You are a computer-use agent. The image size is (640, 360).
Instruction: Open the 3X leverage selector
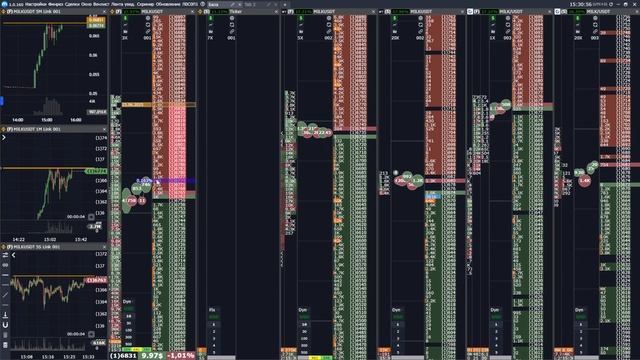[125, 38]
